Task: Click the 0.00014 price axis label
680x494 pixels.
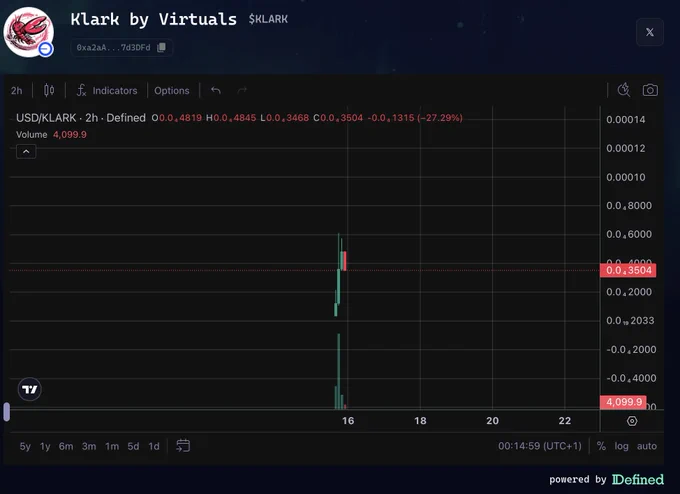Action: (625, 120)
